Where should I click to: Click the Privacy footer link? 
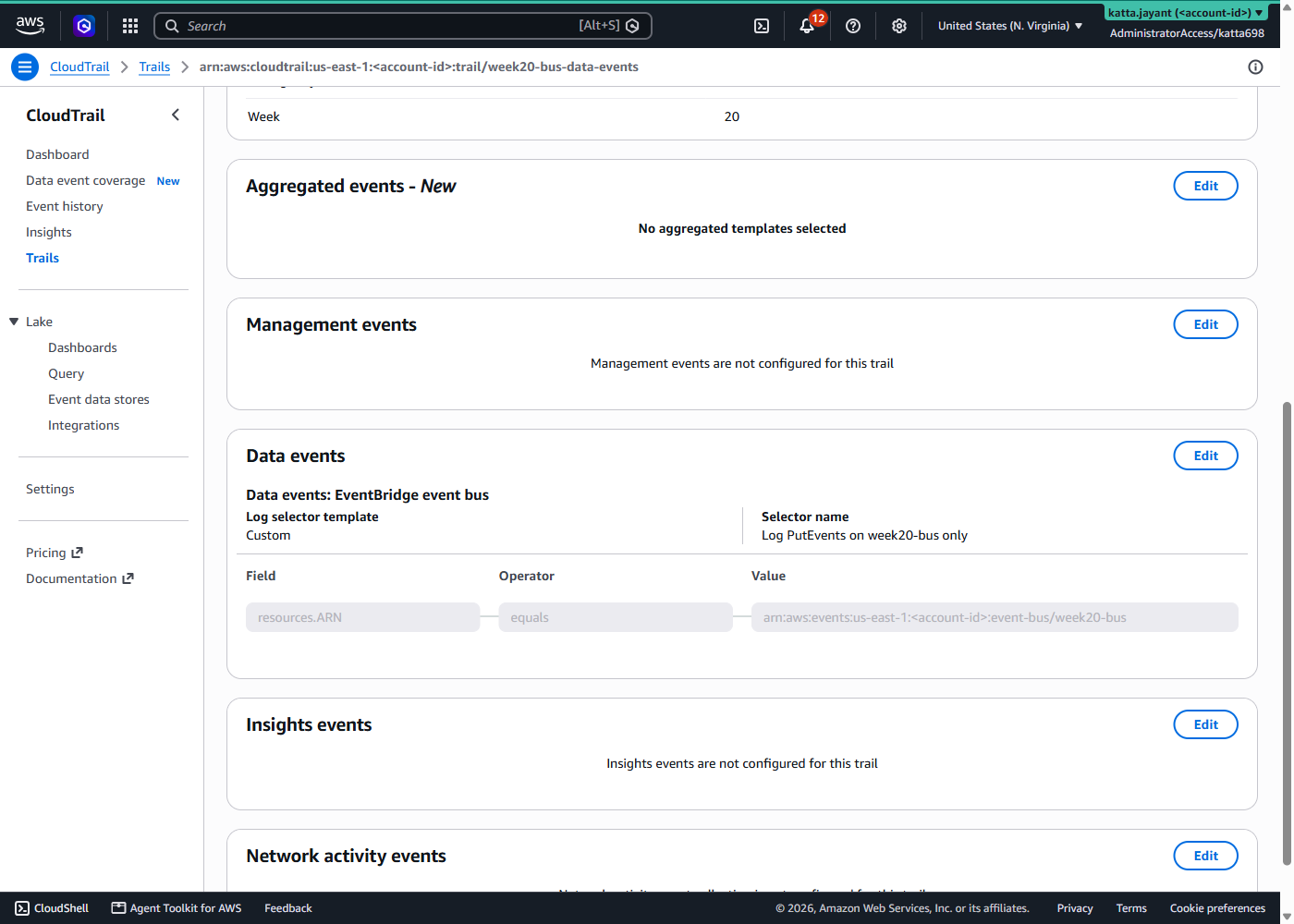click(1075, 908)
